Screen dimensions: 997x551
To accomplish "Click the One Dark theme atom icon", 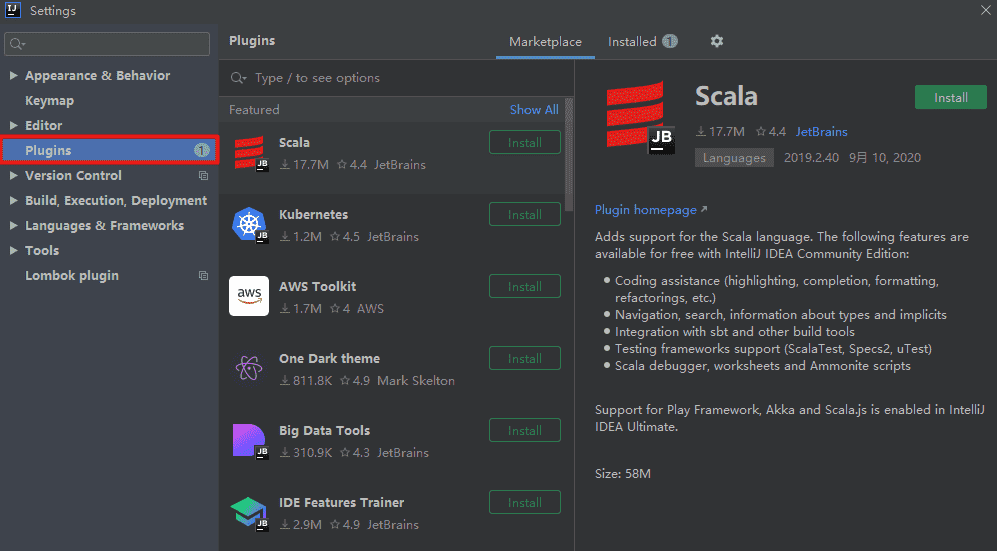I will tap(249, 368).
